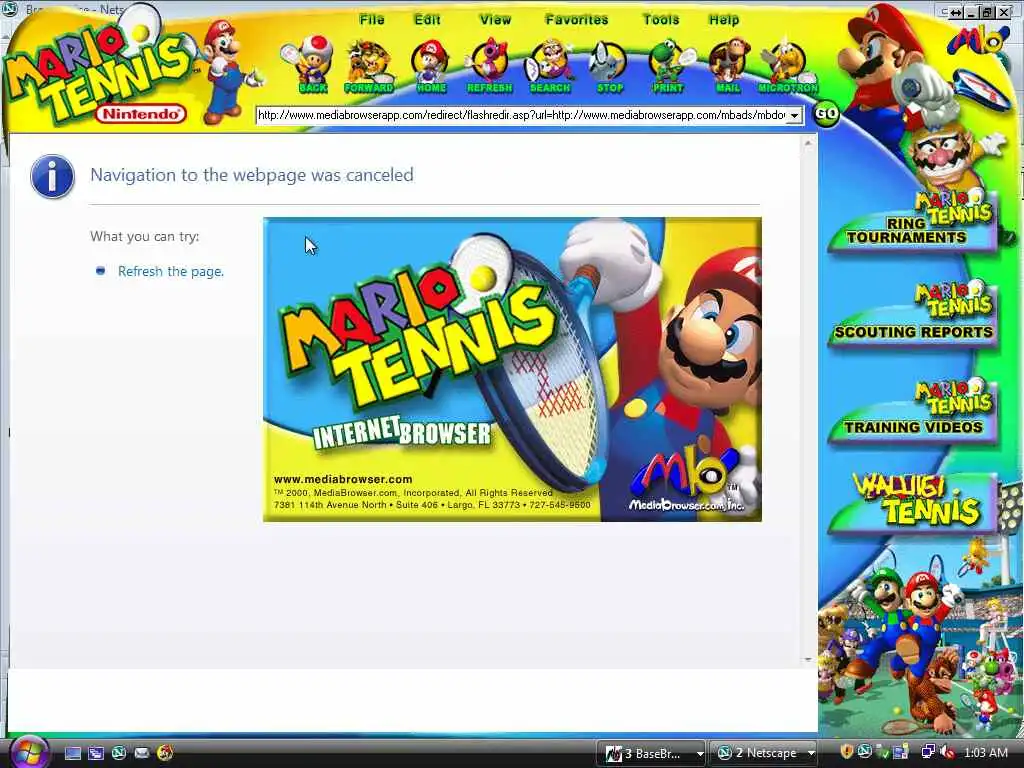Open the View menu
Screen dimensions: 1024x768
coord(495,20)
